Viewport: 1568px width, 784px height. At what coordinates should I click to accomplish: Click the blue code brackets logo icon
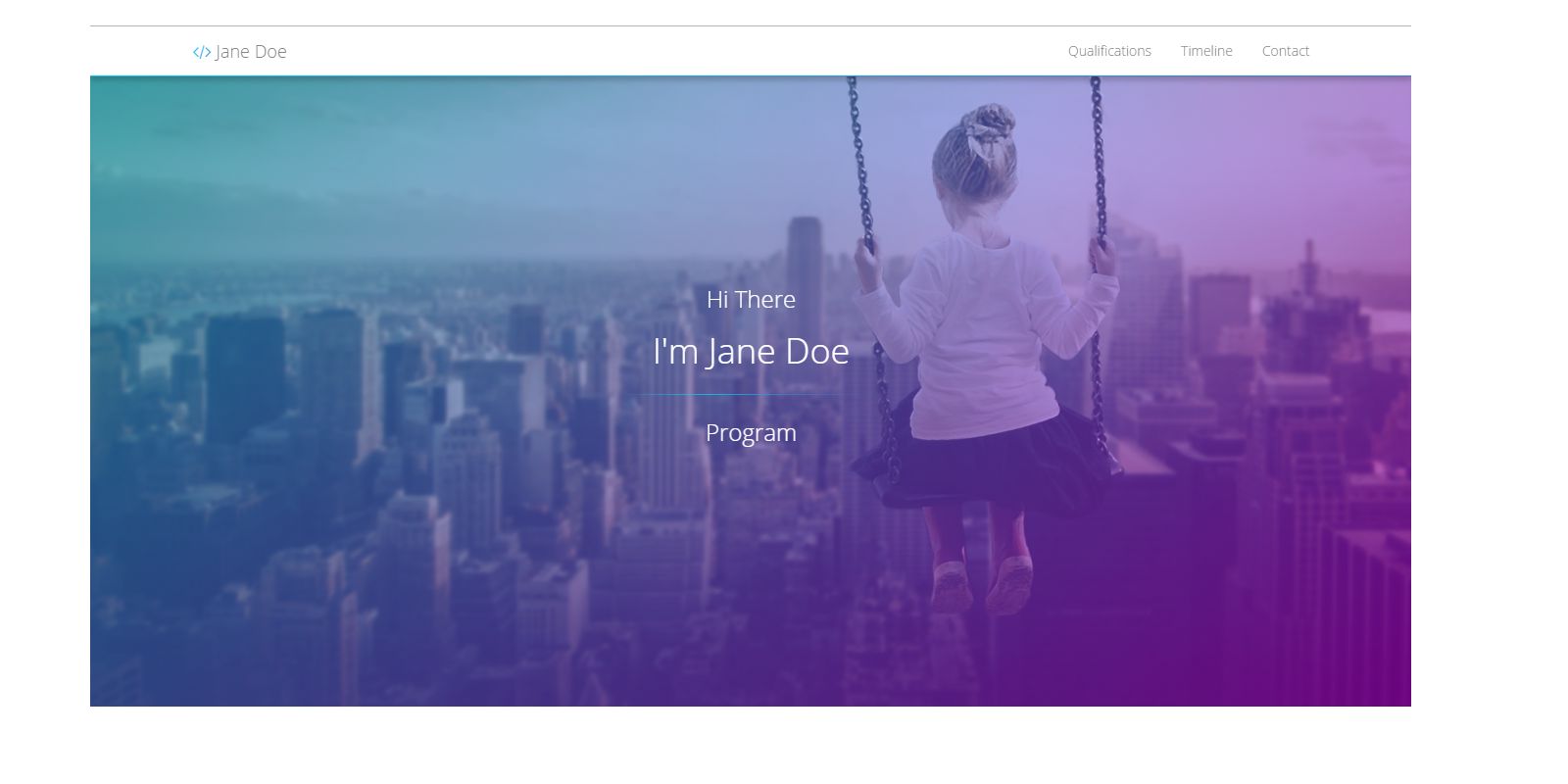[202, 52]
